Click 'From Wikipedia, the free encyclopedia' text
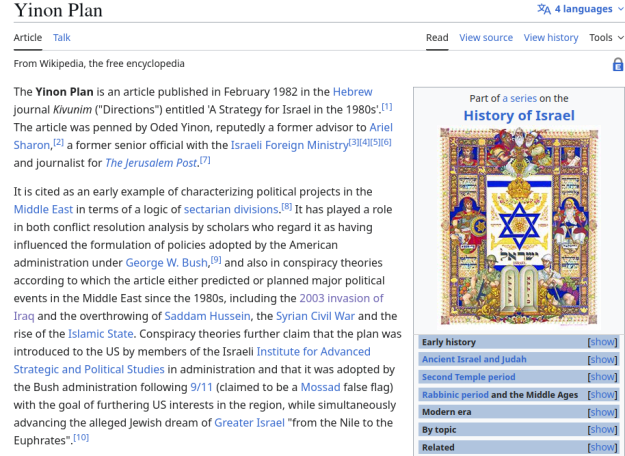Viewport: 625px width, 456px height. pyautogui.click(x=99, y=64)
